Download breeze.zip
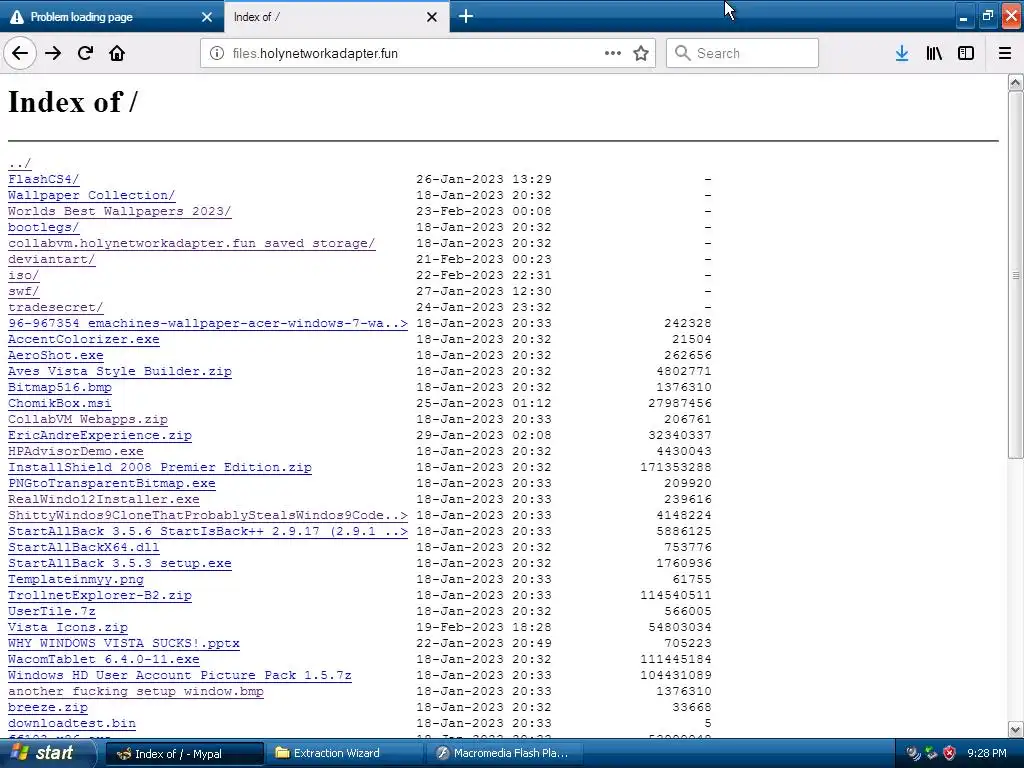This screenshot has width=1024, height=768. [48, 707]
